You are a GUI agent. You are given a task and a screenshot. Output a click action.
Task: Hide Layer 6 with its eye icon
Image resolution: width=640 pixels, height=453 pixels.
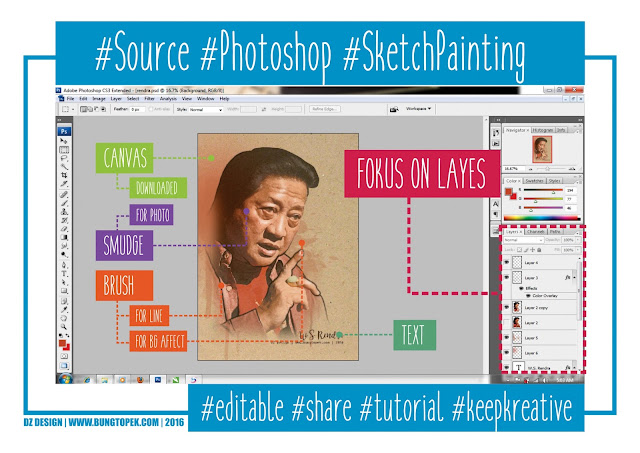click(x=507, y=353)
